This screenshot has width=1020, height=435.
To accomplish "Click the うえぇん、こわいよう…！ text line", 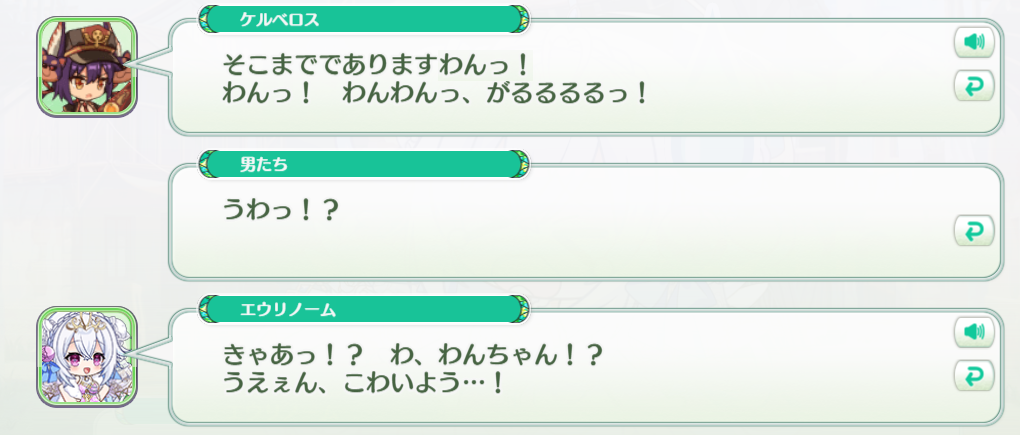I will [363, 384].
